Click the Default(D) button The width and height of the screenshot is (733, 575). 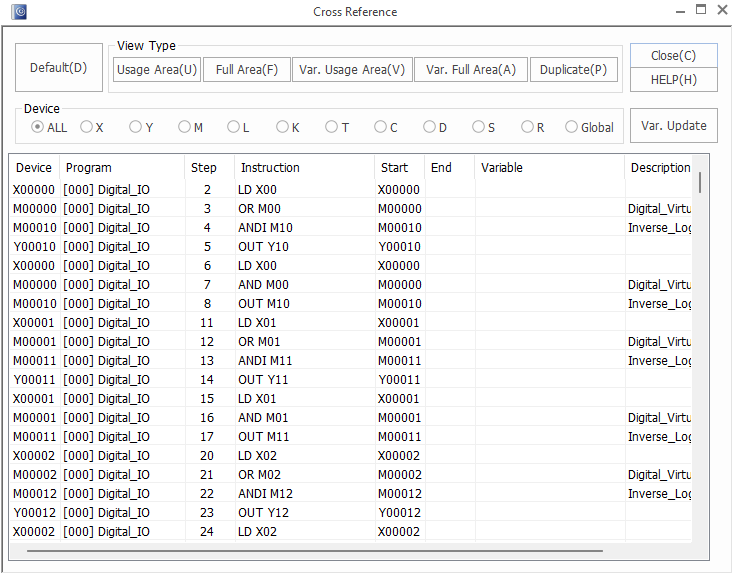[58, 68]
